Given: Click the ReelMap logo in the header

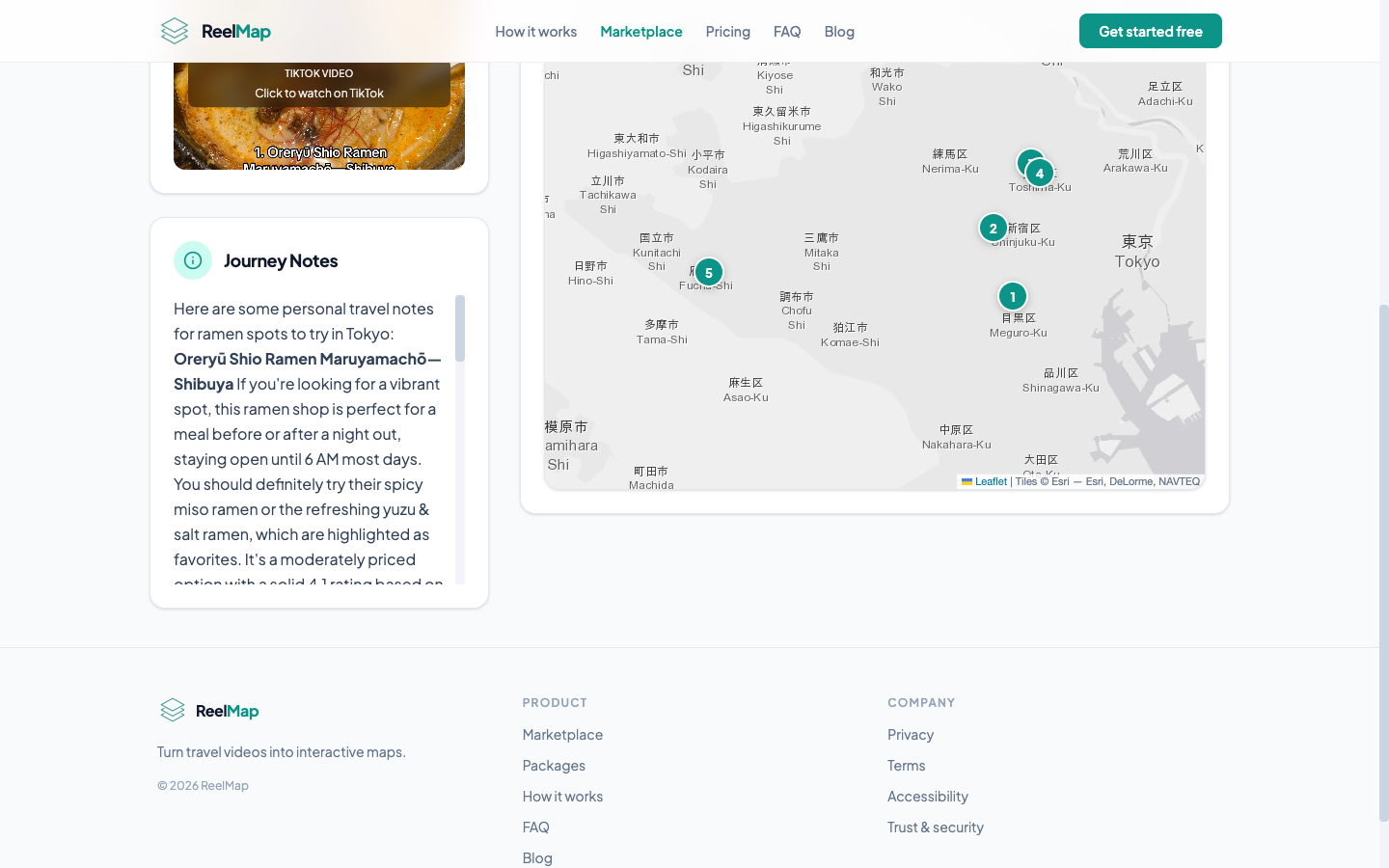Looking at the screenshot, I should tap(215, 31).
